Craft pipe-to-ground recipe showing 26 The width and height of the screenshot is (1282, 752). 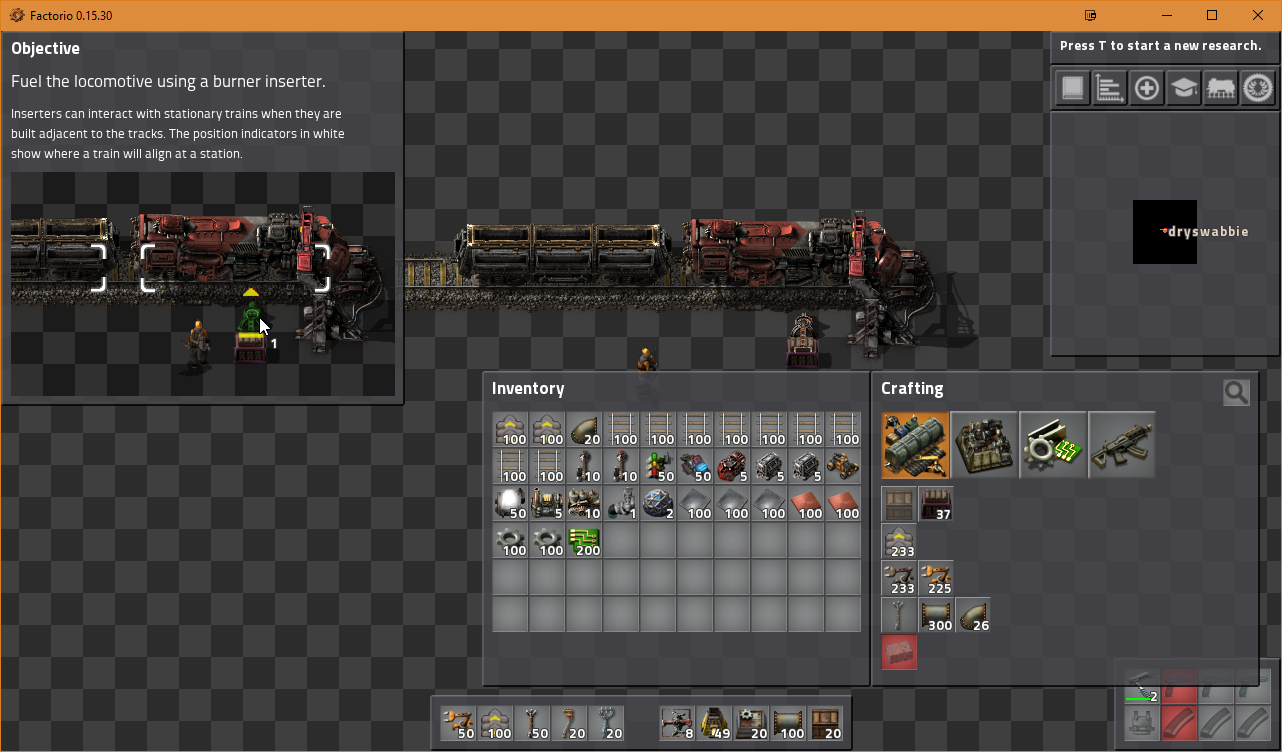[973, 615]
